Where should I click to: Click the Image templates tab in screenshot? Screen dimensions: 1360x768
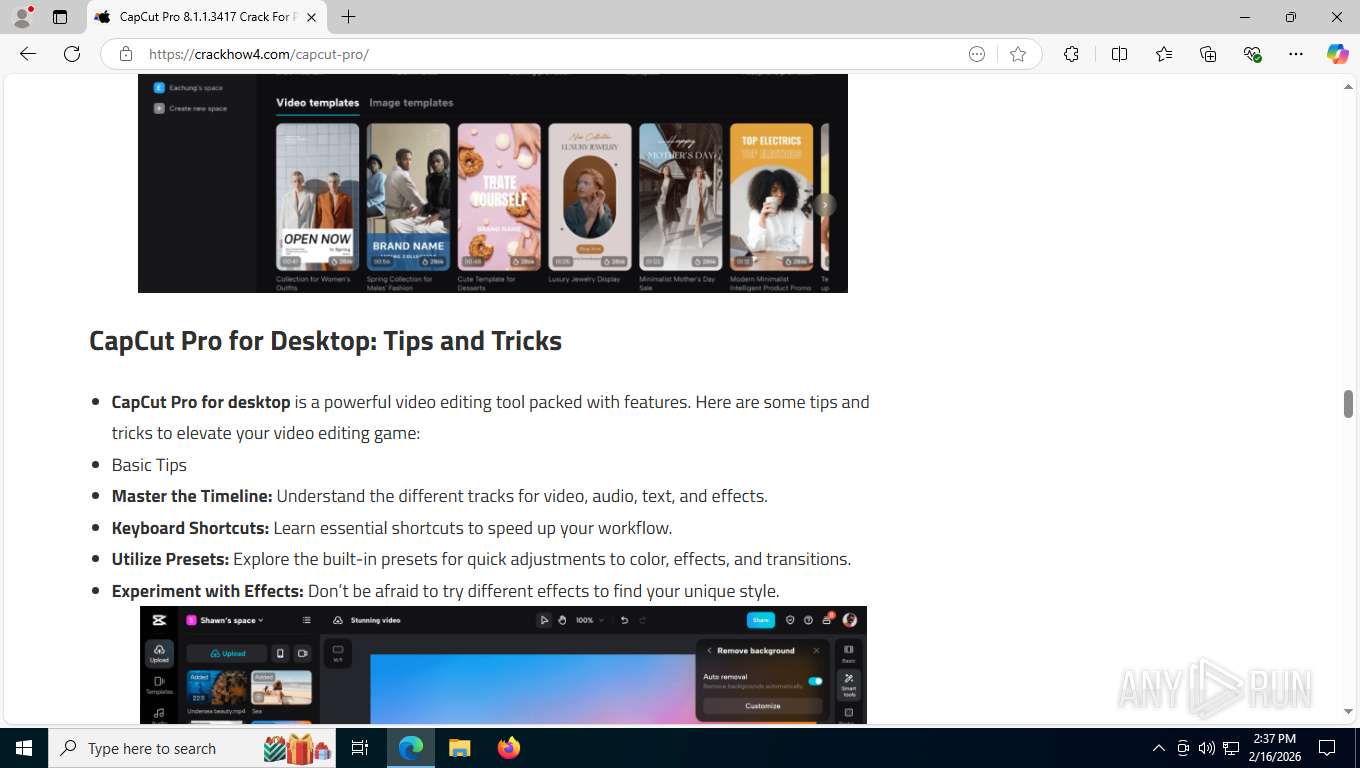[x=411, y=103]
